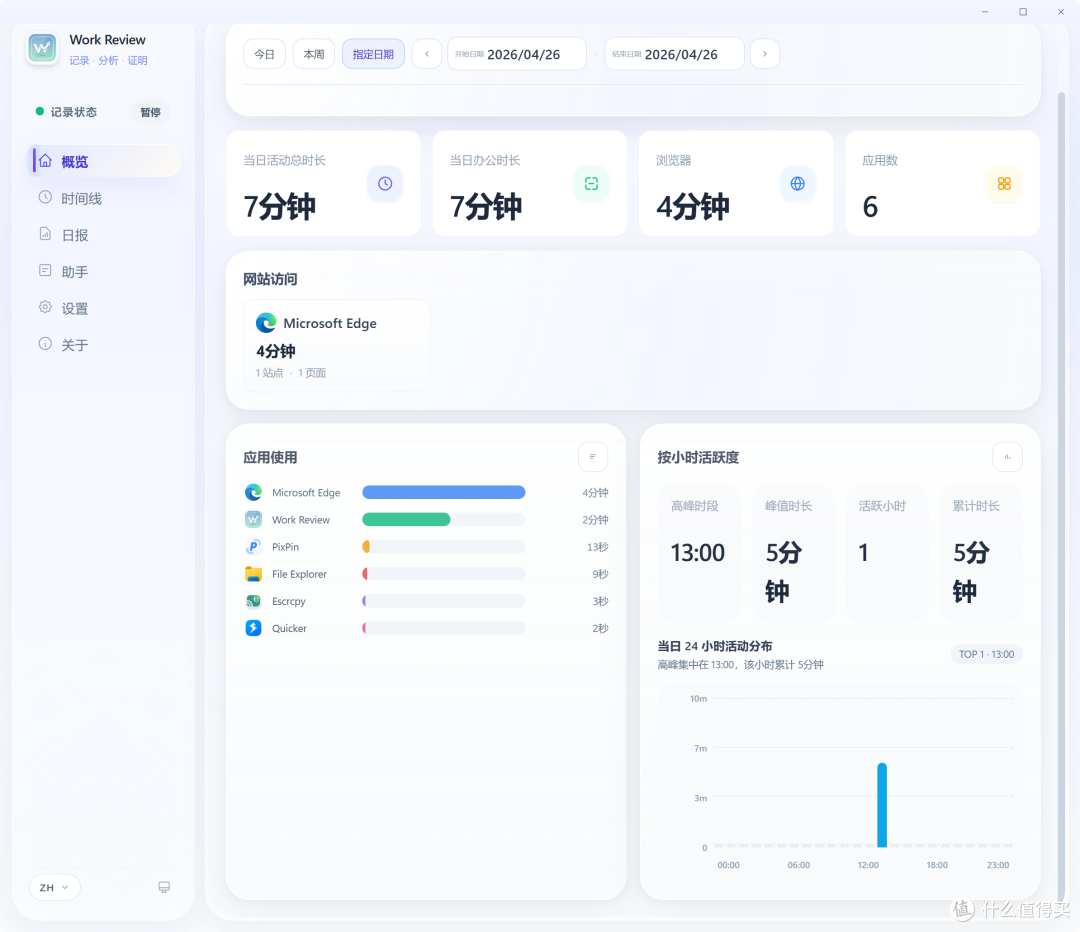Select the 今日 date range tab
Image resolution: width=1080 pixels, height=932 pixels.
click(264, 54)
